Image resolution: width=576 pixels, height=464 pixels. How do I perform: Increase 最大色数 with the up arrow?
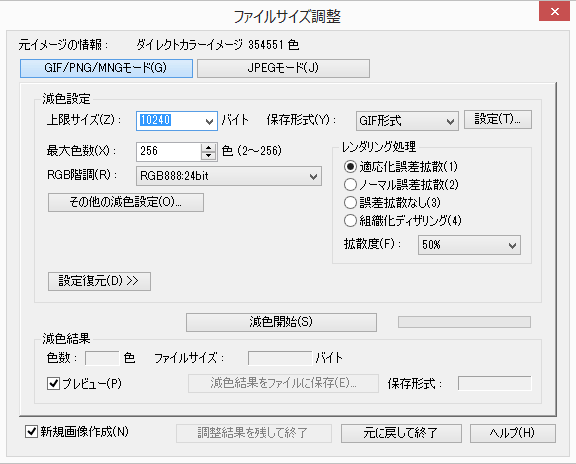point(209,147)
